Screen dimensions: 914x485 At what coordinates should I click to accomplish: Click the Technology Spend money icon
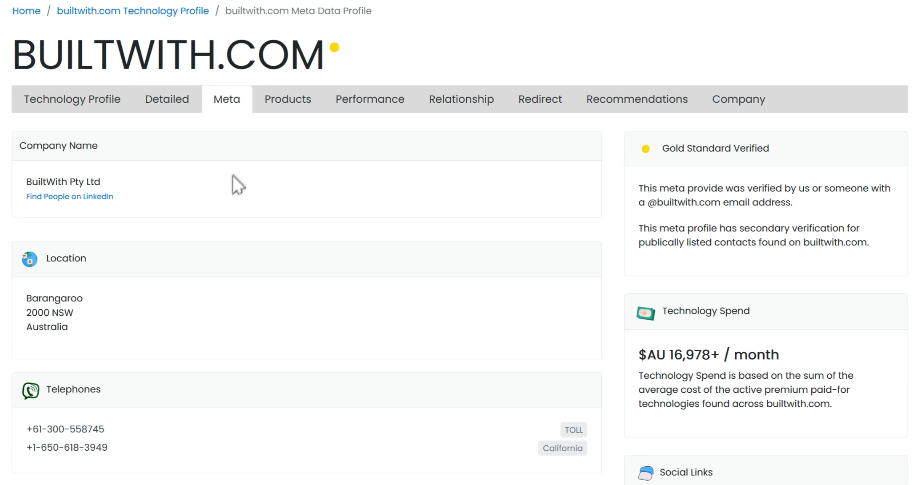645,313
